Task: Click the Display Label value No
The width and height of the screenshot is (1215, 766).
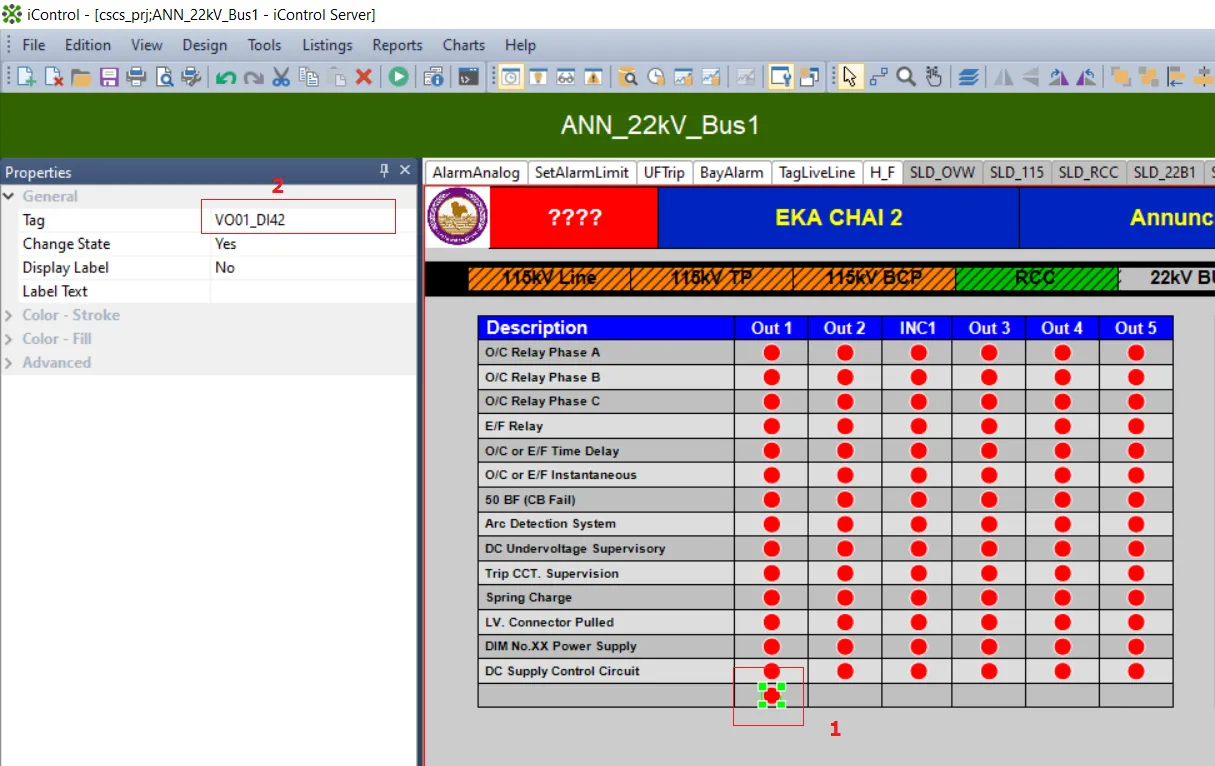Action: pyautogui.click(x=313, y=268)
